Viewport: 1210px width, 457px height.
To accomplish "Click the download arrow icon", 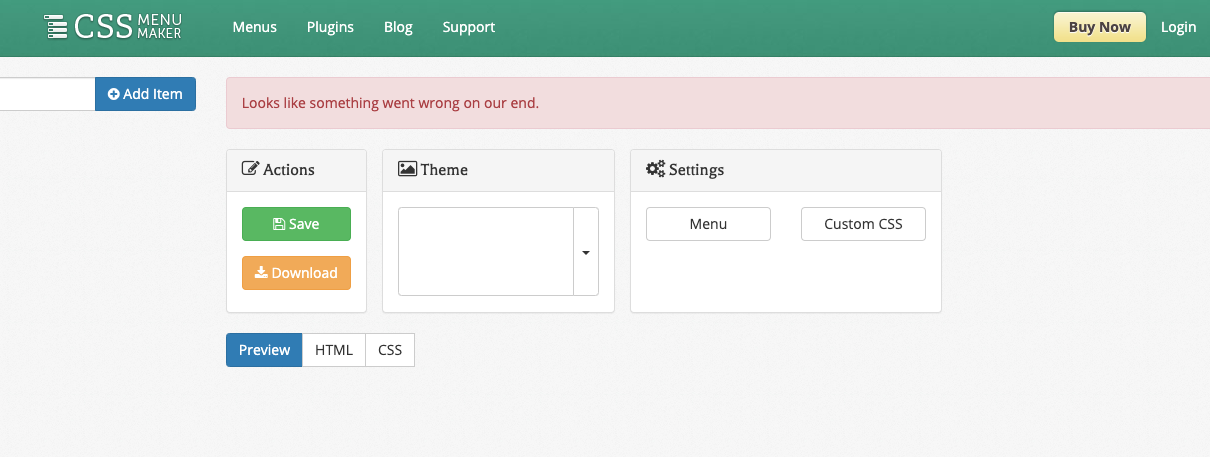I will (261, 272).
